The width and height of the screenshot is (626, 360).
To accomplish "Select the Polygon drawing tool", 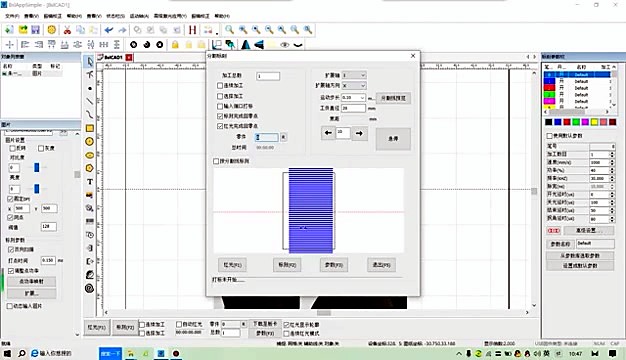I will coord(90,168).
